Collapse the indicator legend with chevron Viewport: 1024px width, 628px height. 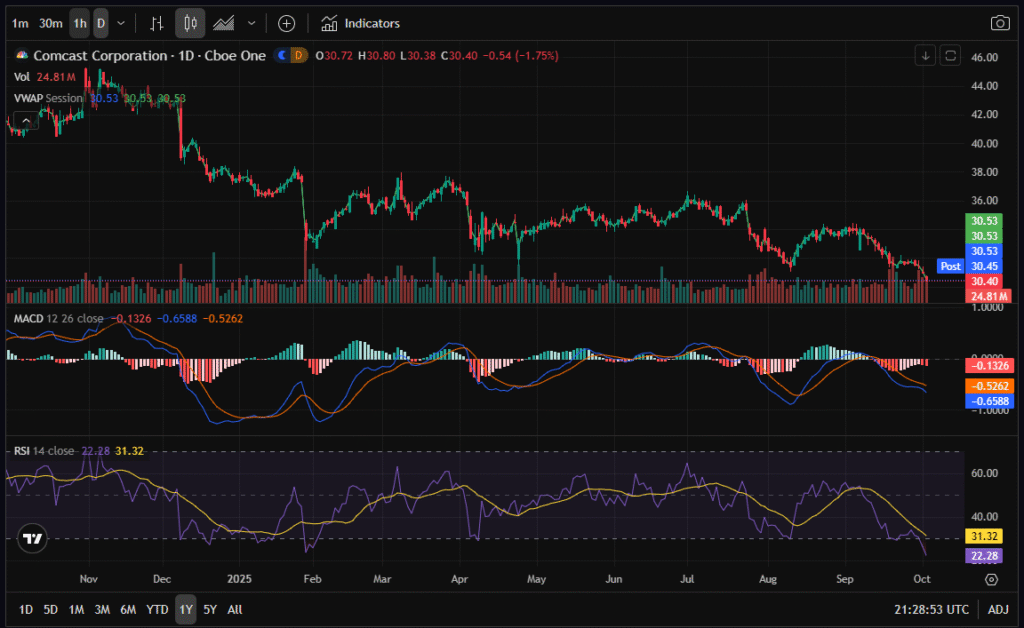pos(26,121)
